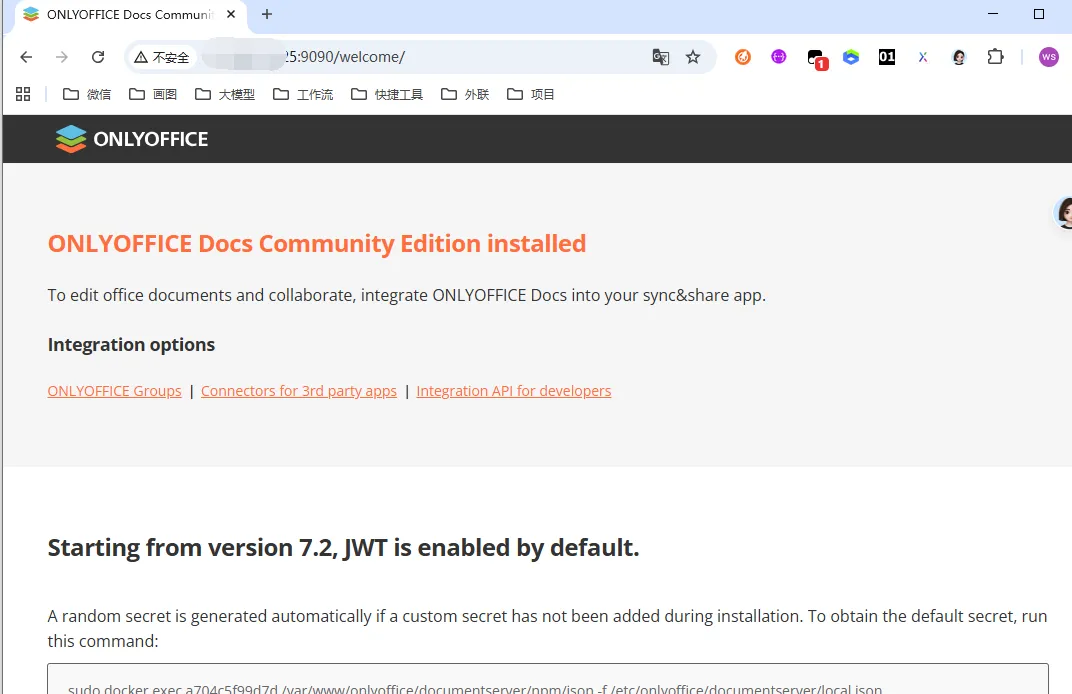The image size is (1072, 694).
Task: Open the 工作流 bookmark folder
Action: point(303,94)
